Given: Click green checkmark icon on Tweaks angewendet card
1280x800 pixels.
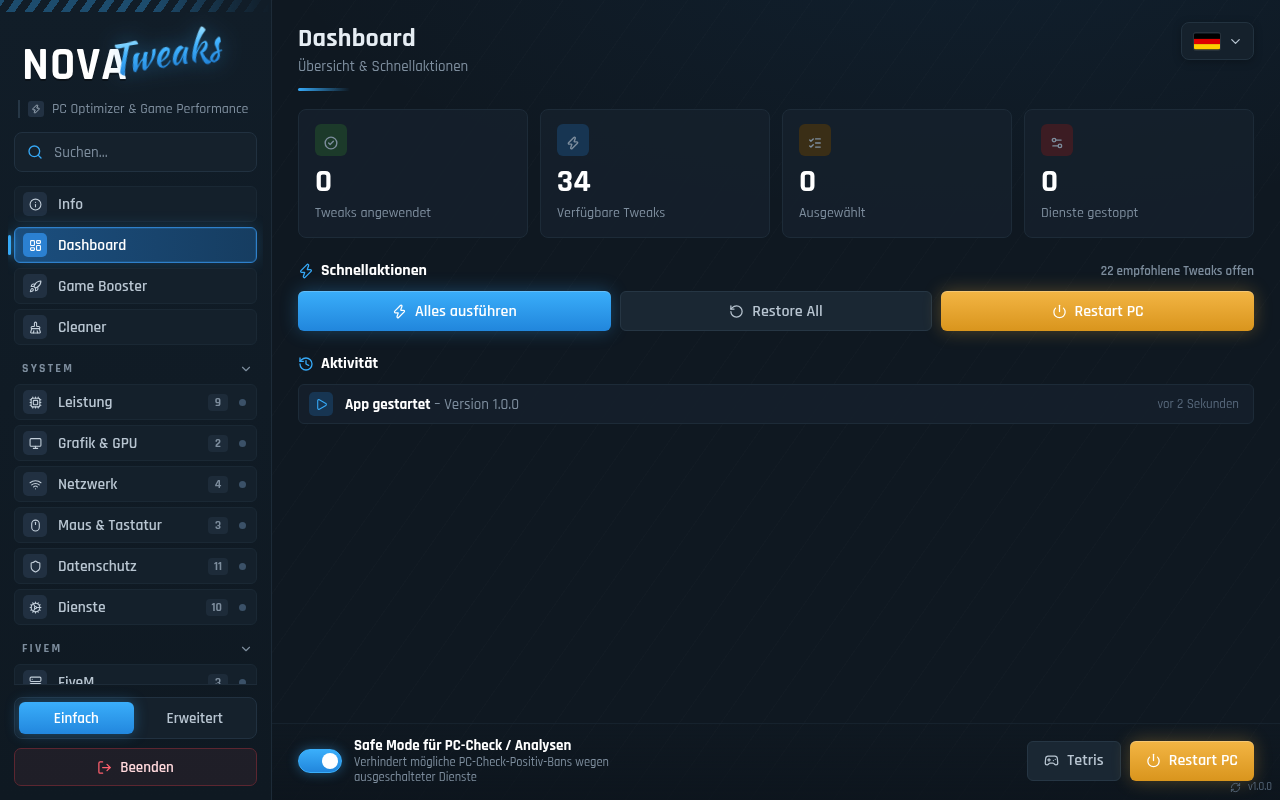Looking at the screenshot, I should [331, 141].
